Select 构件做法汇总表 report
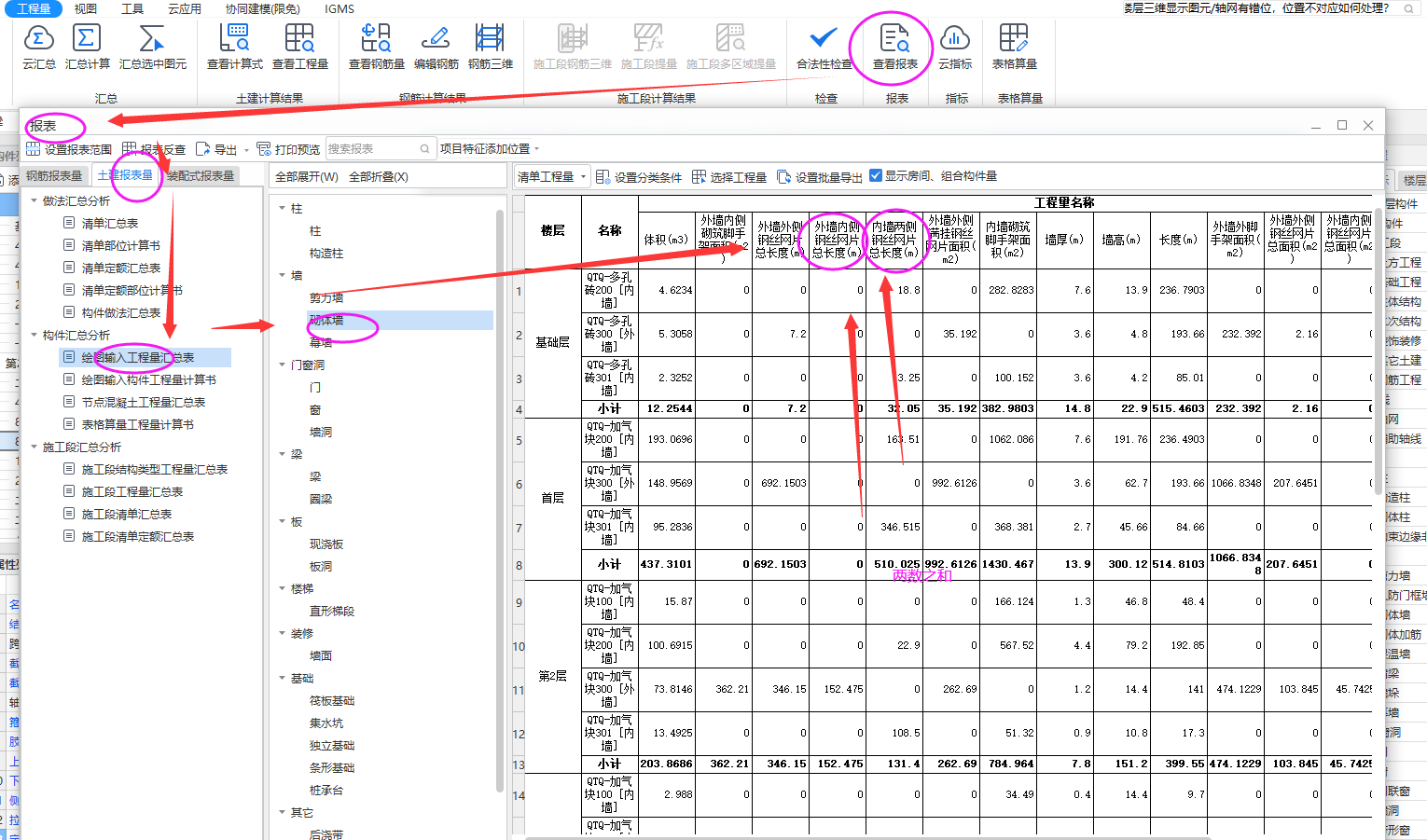The image size is (1427, 840). click(x=121, y=312)
